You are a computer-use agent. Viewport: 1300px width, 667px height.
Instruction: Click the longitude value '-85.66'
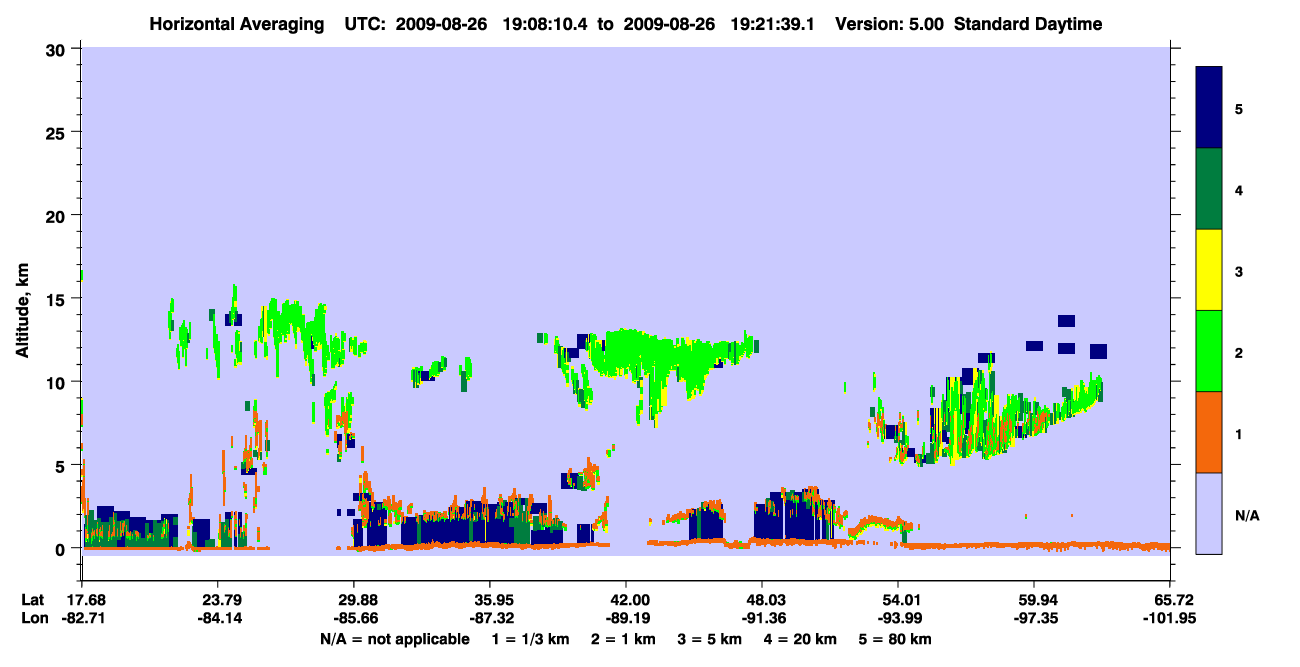[x=353, y=619]
